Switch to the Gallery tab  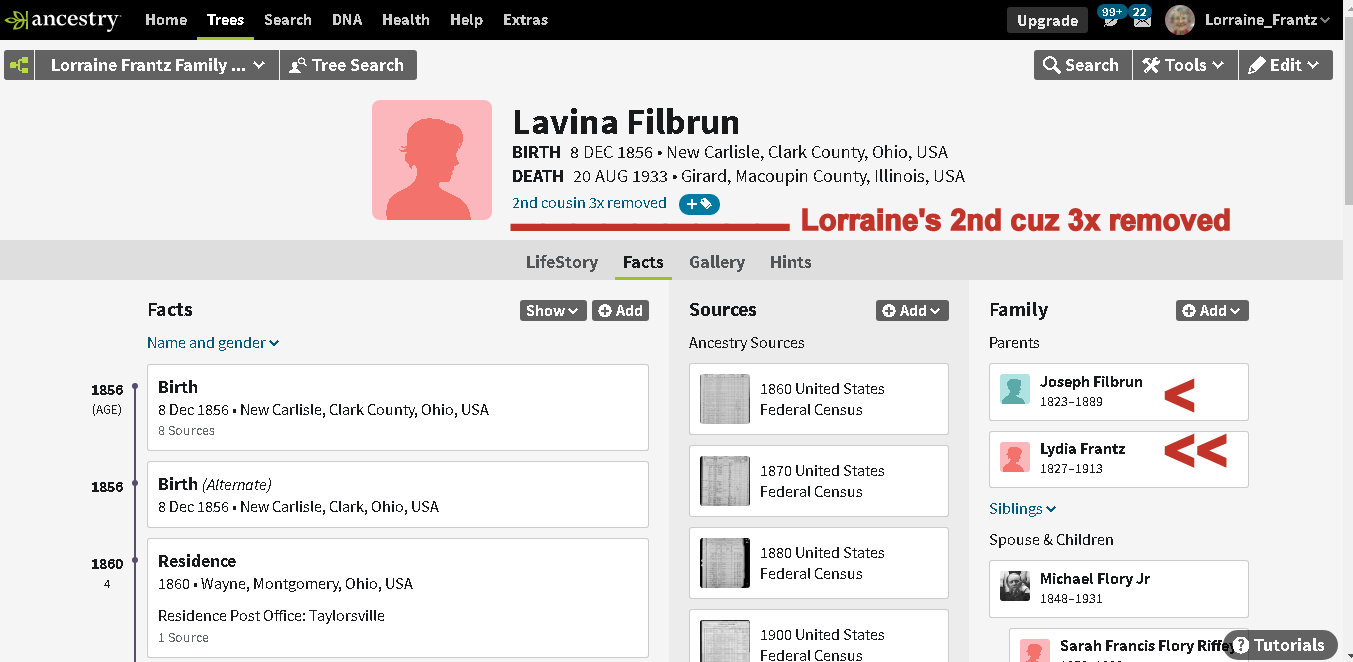point(716,262)
